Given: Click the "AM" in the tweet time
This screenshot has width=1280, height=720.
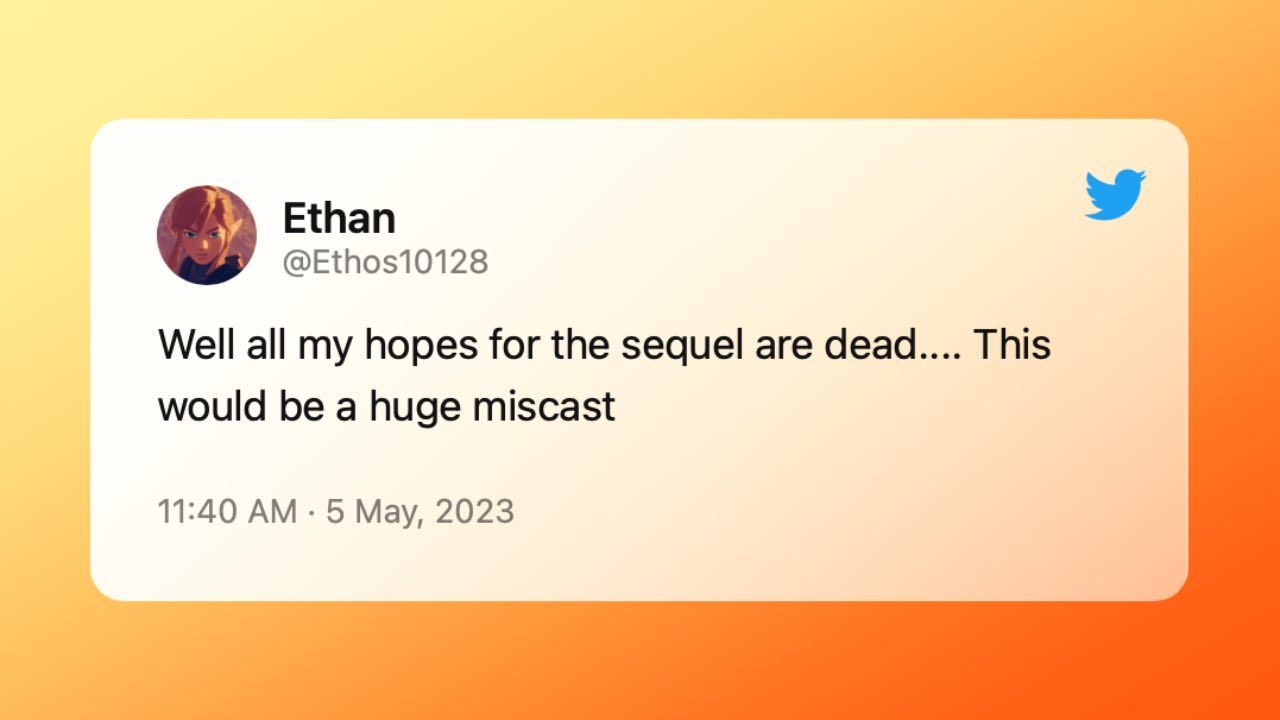Looking at the screenshot, I should 271,512.
